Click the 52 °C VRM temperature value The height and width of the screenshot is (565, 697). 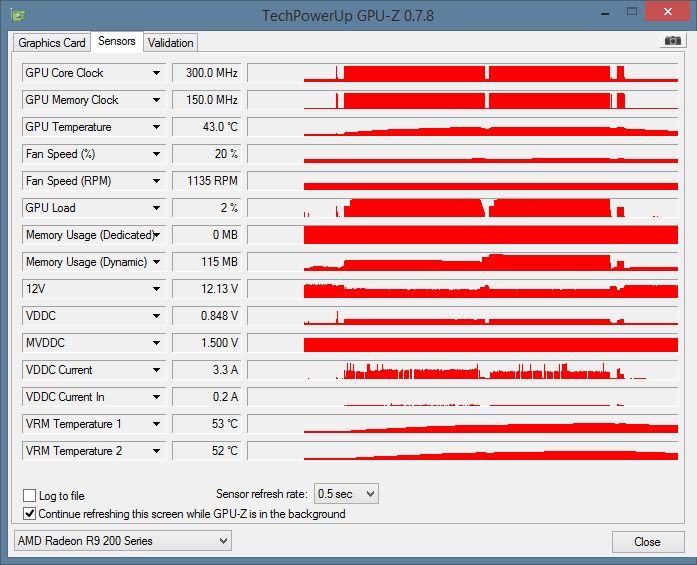[207, 451]
